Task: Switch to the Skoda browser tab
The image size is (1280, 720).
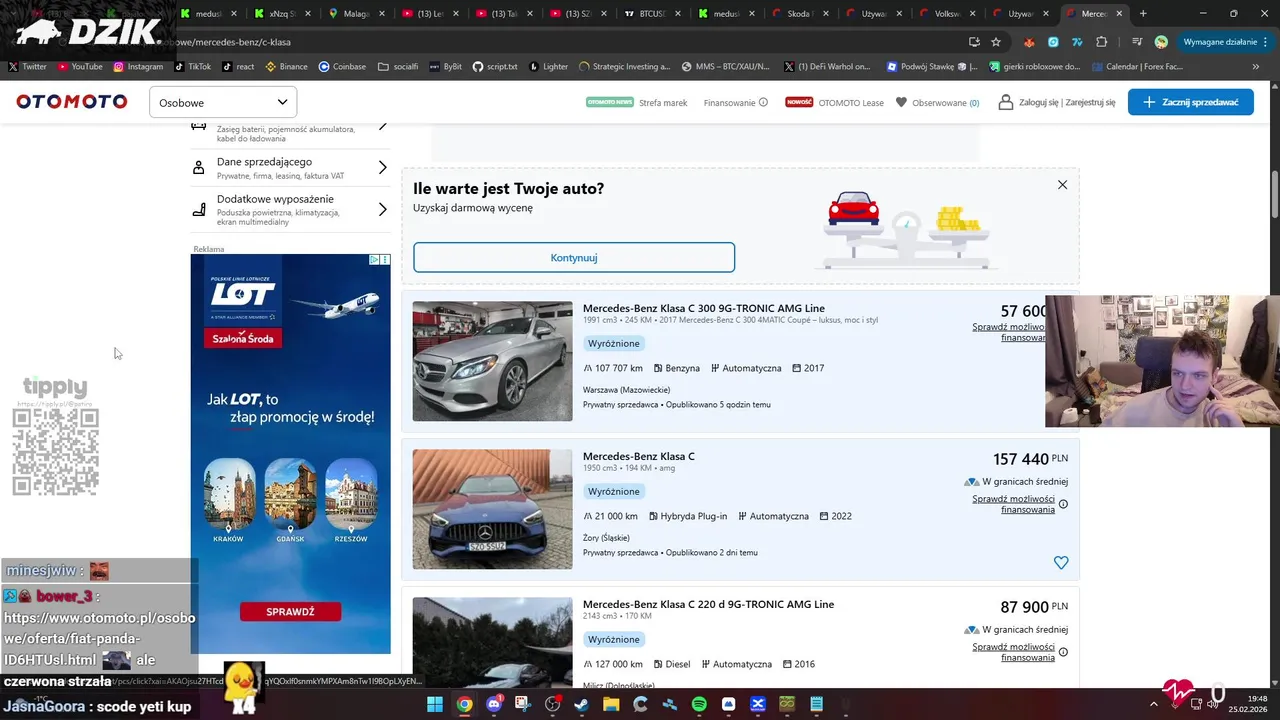Action: (x=799, y=14)
